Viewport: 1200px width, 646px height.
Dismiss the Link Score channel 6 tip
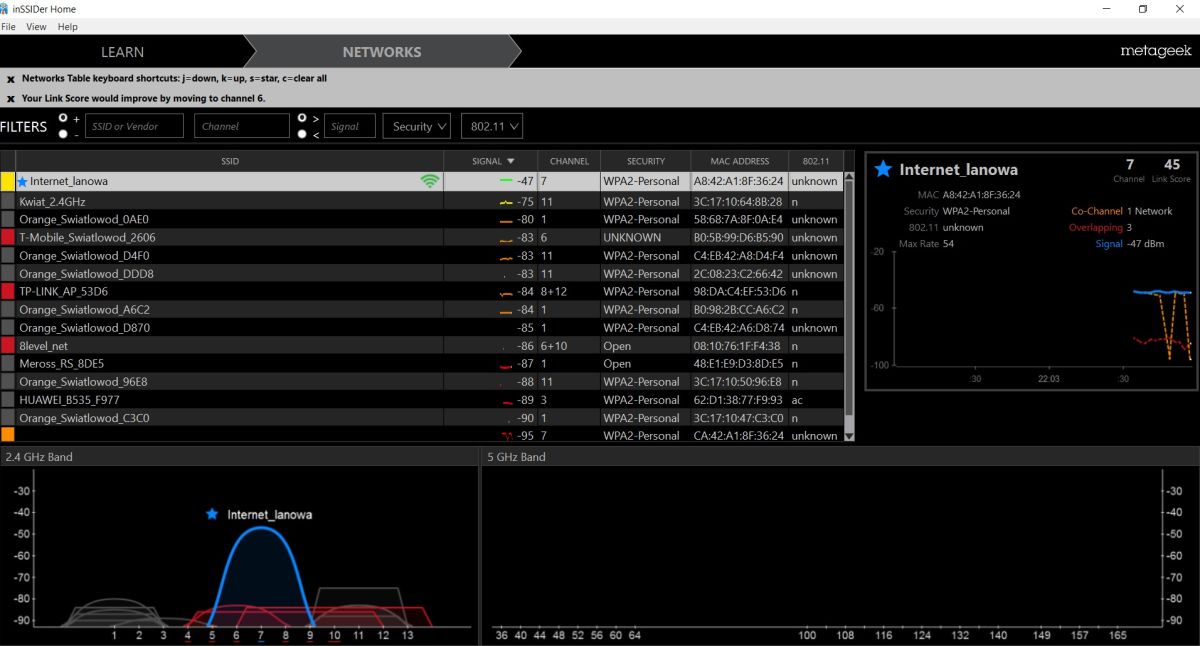[11, 99]
